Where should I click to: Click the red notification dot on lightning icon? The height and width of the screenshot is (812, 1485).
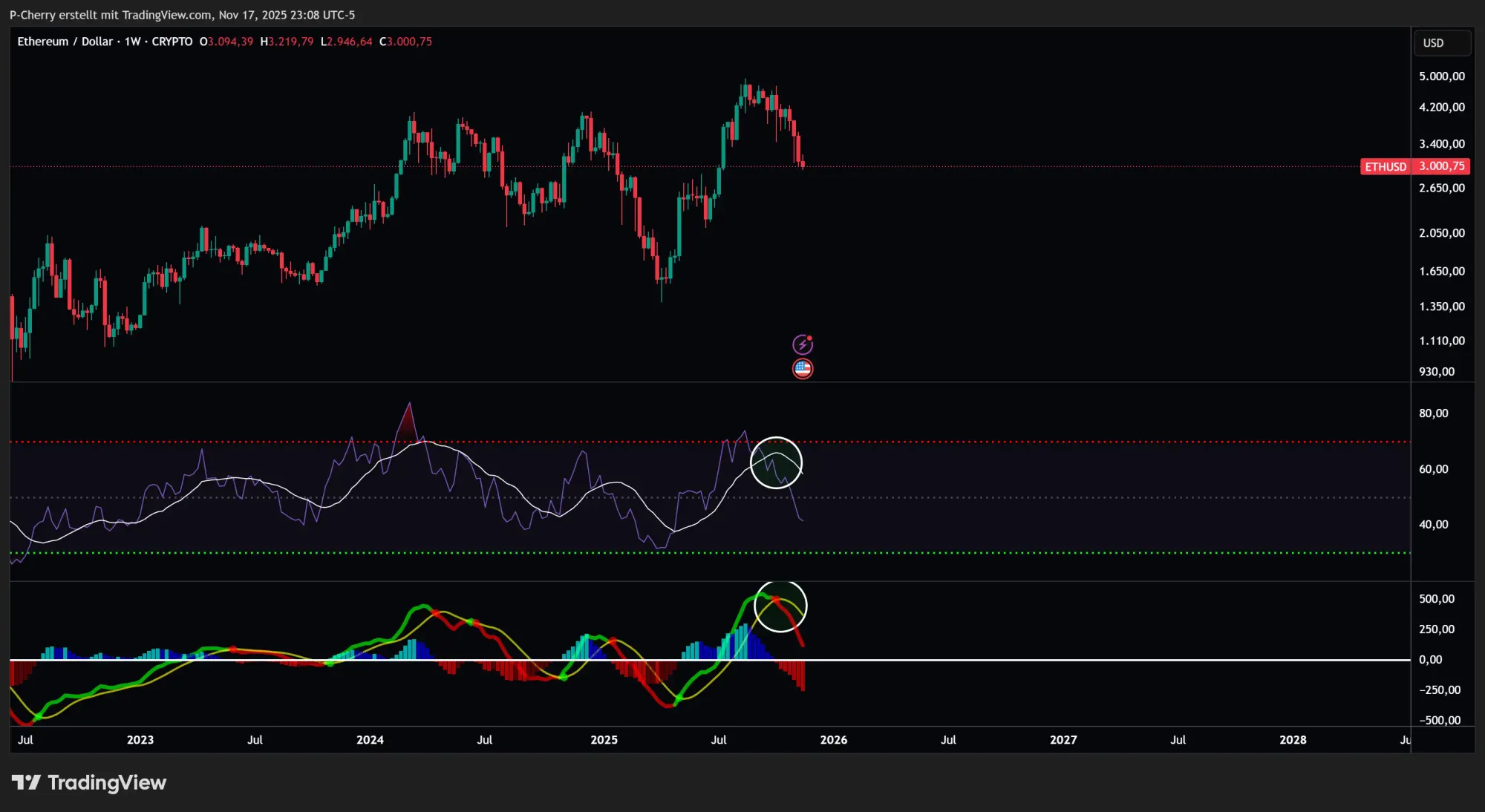811,336
